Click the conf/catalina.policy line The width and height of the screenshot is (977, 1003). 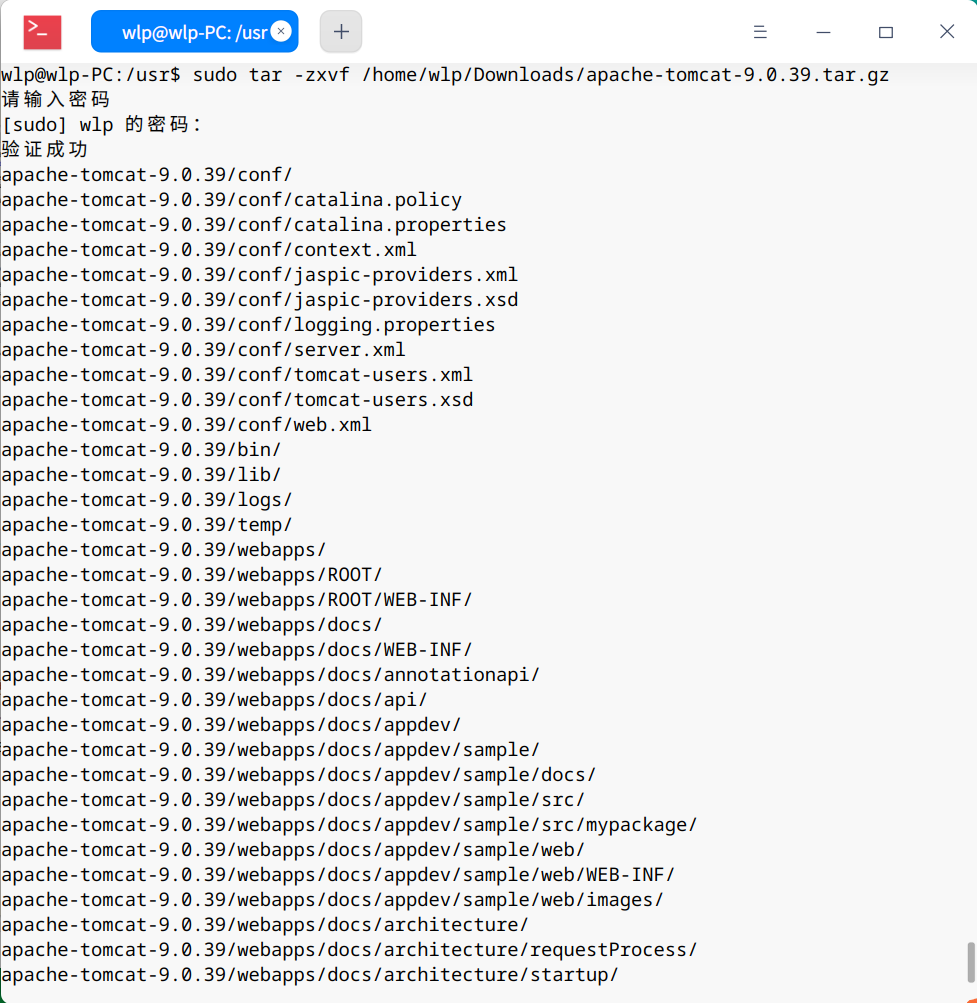[x=232, y=200]
